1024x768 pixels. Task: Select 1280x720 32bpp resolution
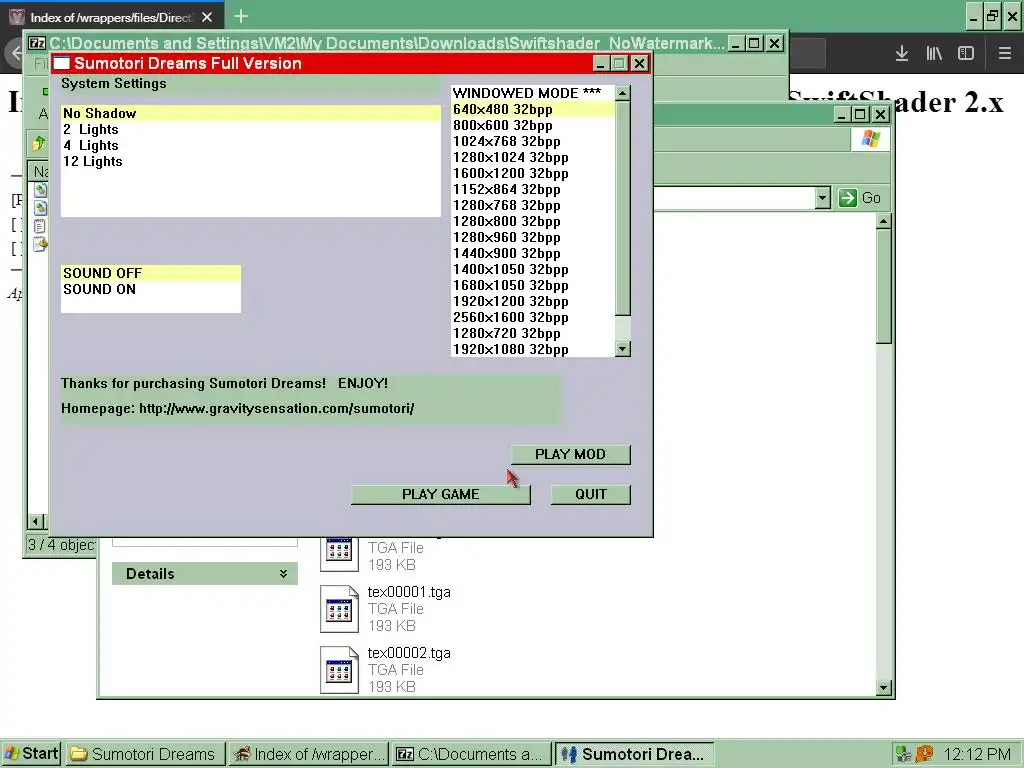point(533,333)
